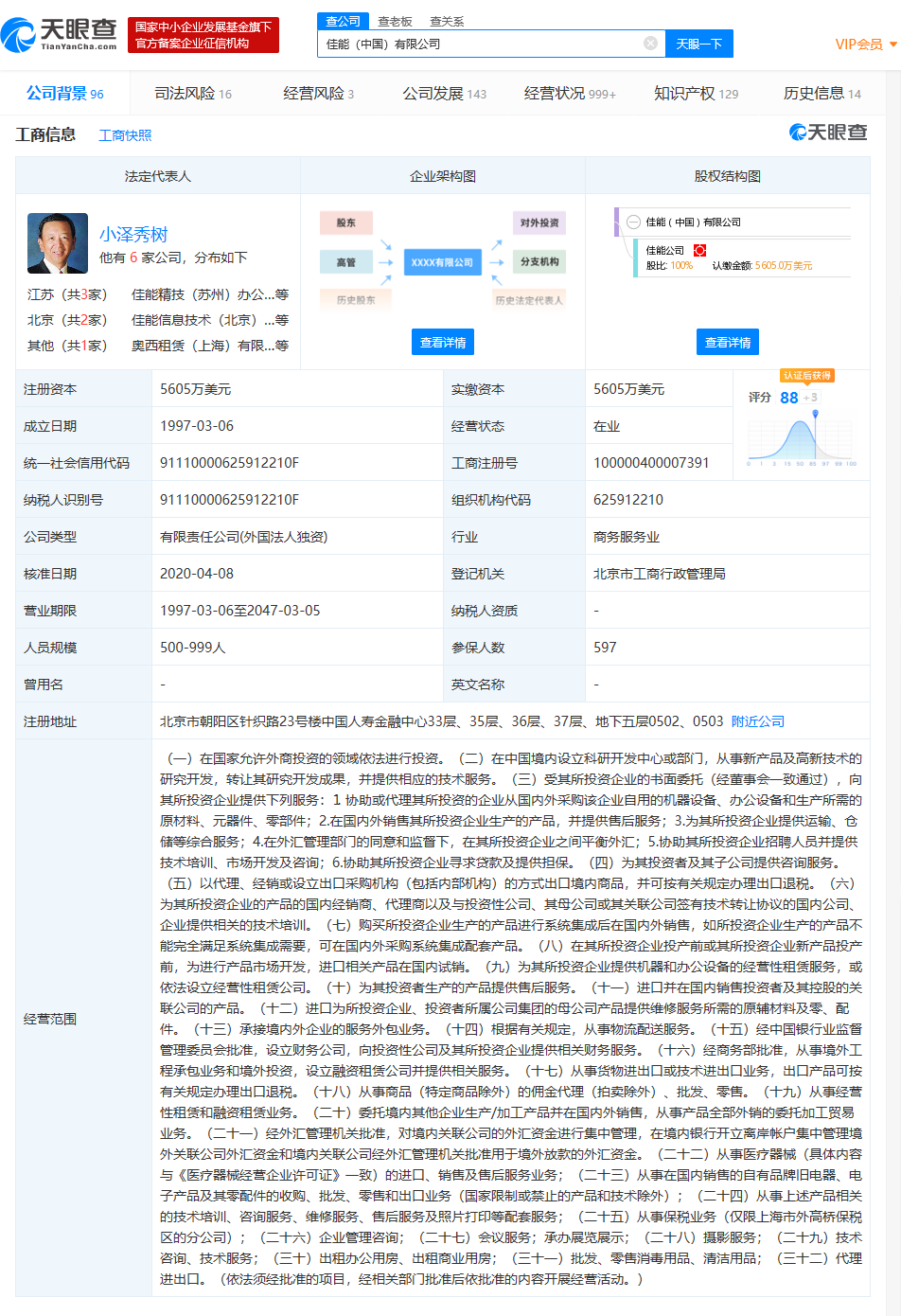901x1316 pixels.
Task: Open the VIP会员 dropdown menu
Action: pyautogui.click(x=866, y=44)
